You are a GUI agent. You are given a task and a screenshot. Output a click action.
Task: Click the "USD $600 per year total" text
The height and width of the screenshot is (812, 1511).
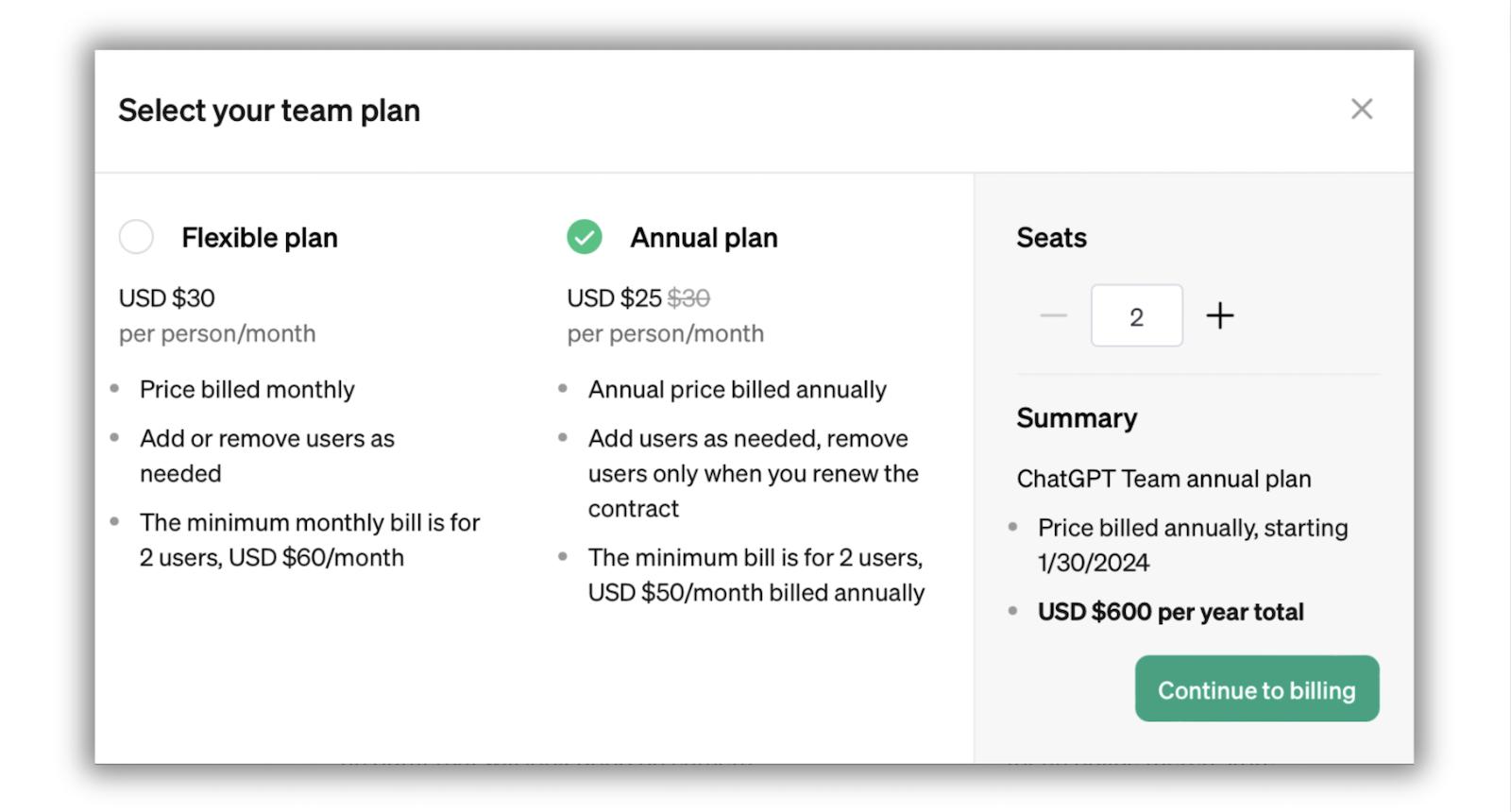click(1170, 612)
